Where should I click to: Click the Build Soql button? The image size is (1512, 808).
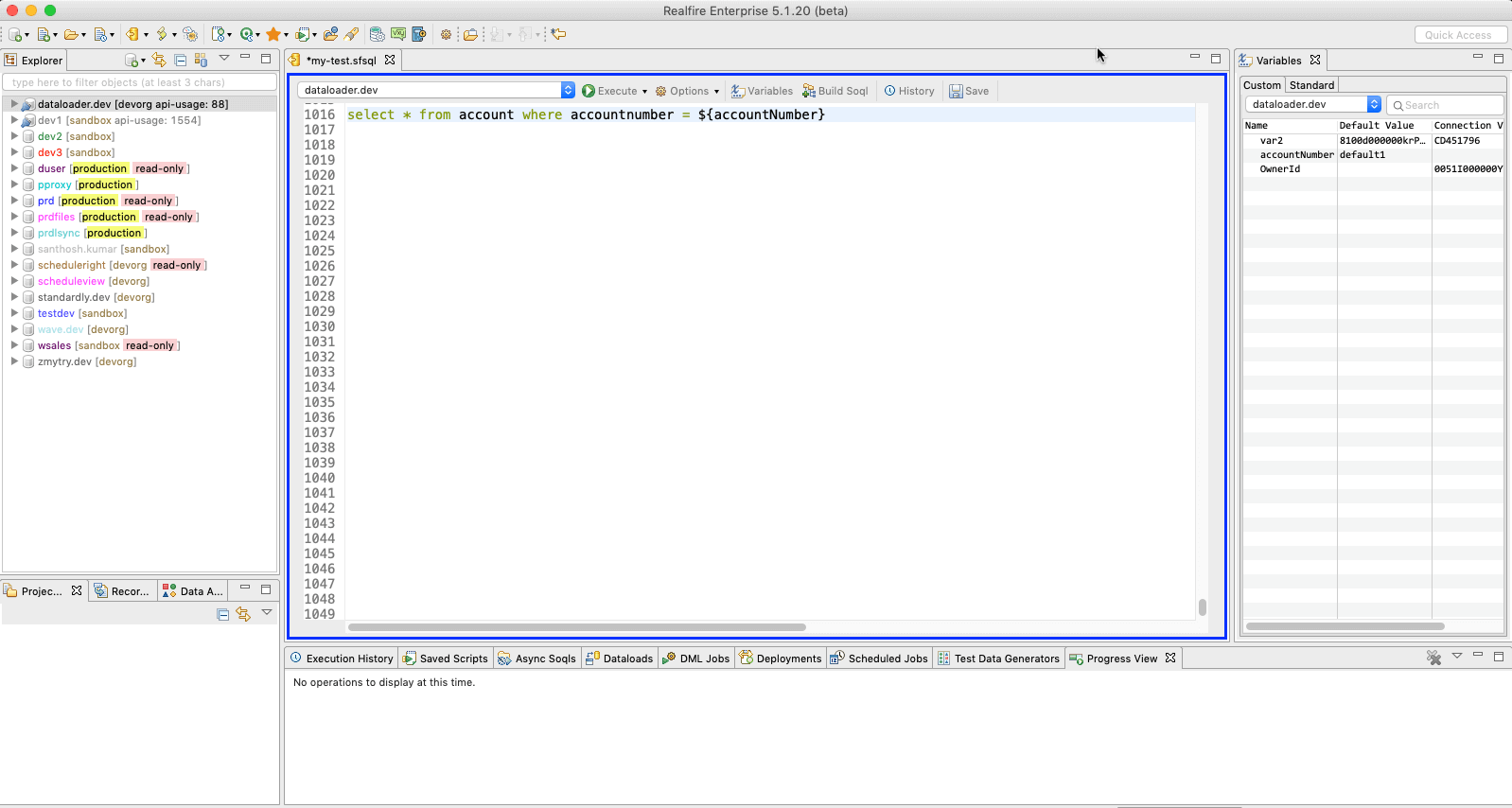pyautogui.click(x=835, y=91)
